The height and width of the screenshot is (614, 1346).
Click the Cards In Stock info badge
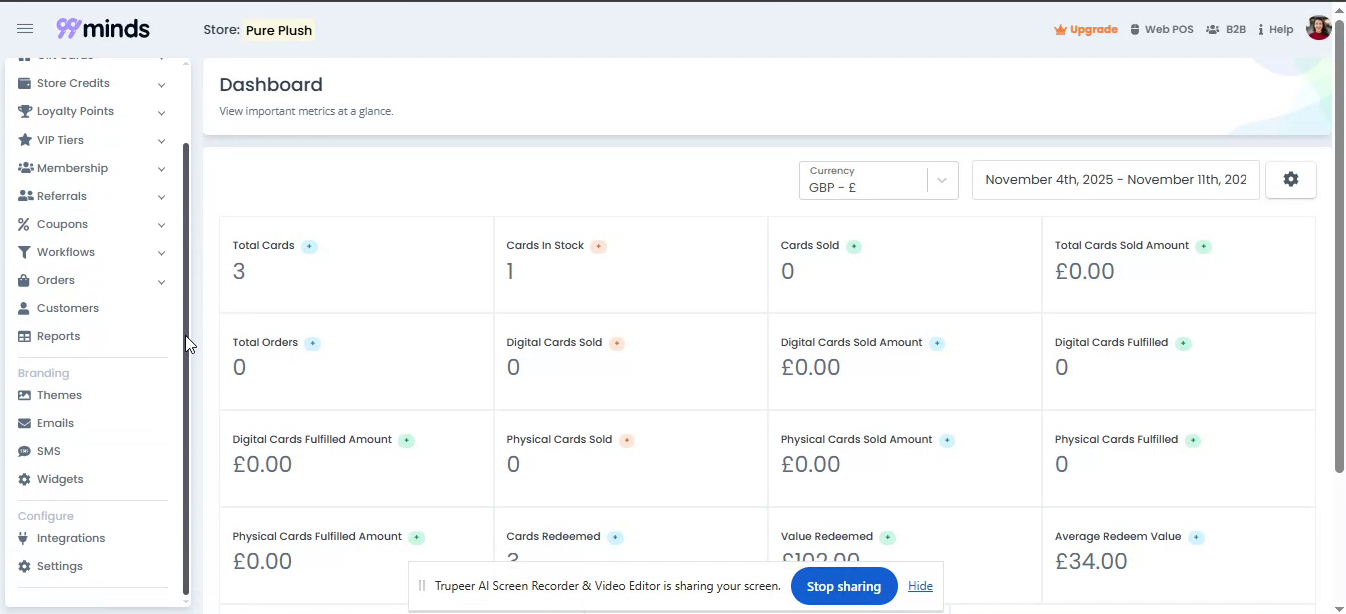598,246
